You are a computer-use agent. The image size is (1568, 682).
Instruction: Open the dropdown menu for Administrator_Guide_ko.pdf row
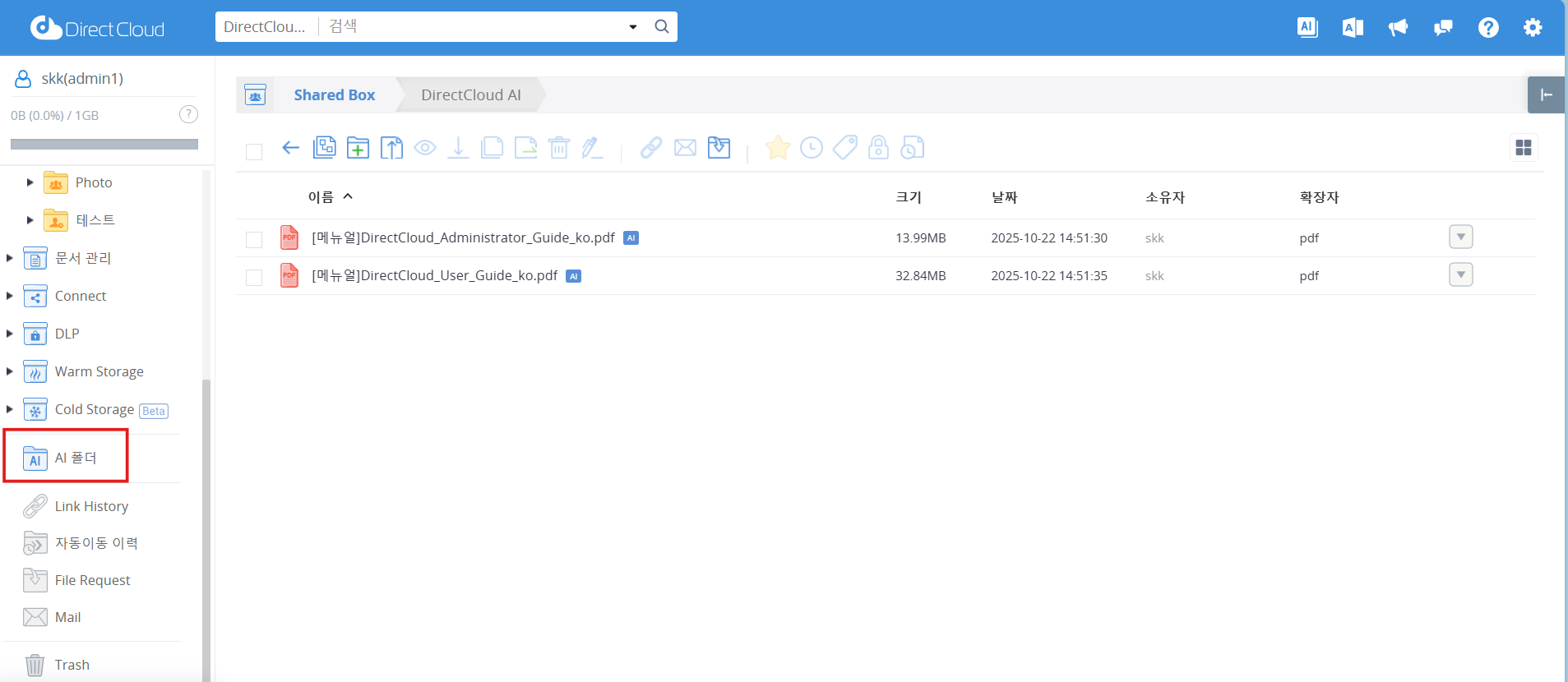1460,237
